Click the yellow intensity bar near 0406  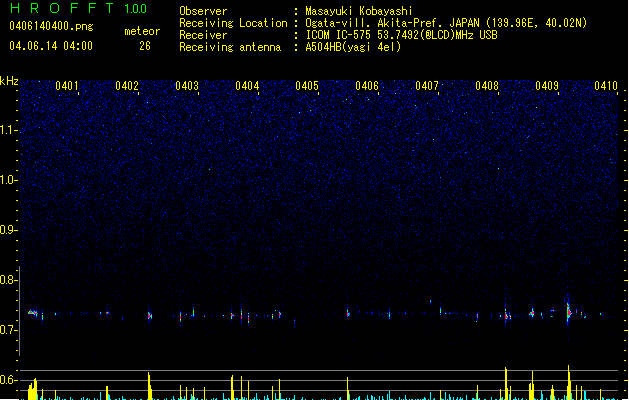pyautogui.click(x=348, y=388)
